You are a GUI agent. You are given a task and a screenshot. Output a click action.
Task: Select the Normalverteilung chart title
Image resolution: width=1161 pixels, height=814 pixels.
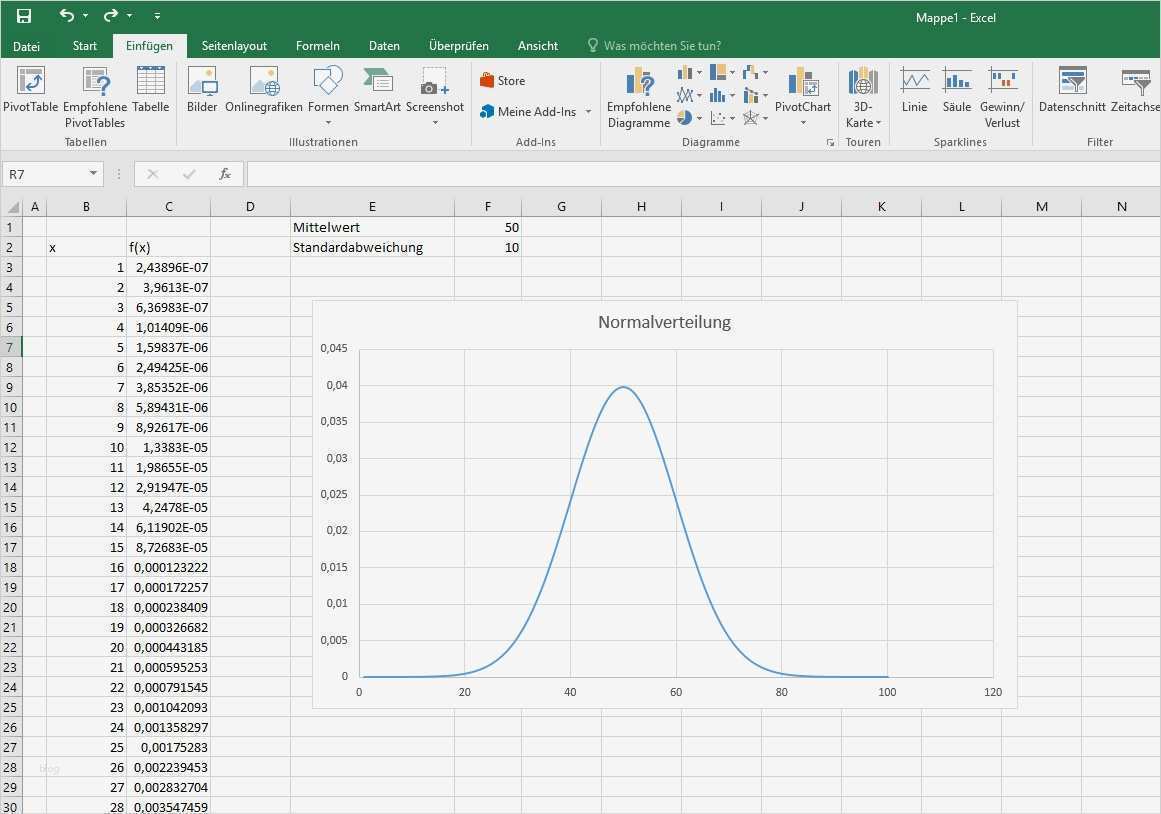pos(664,322)
